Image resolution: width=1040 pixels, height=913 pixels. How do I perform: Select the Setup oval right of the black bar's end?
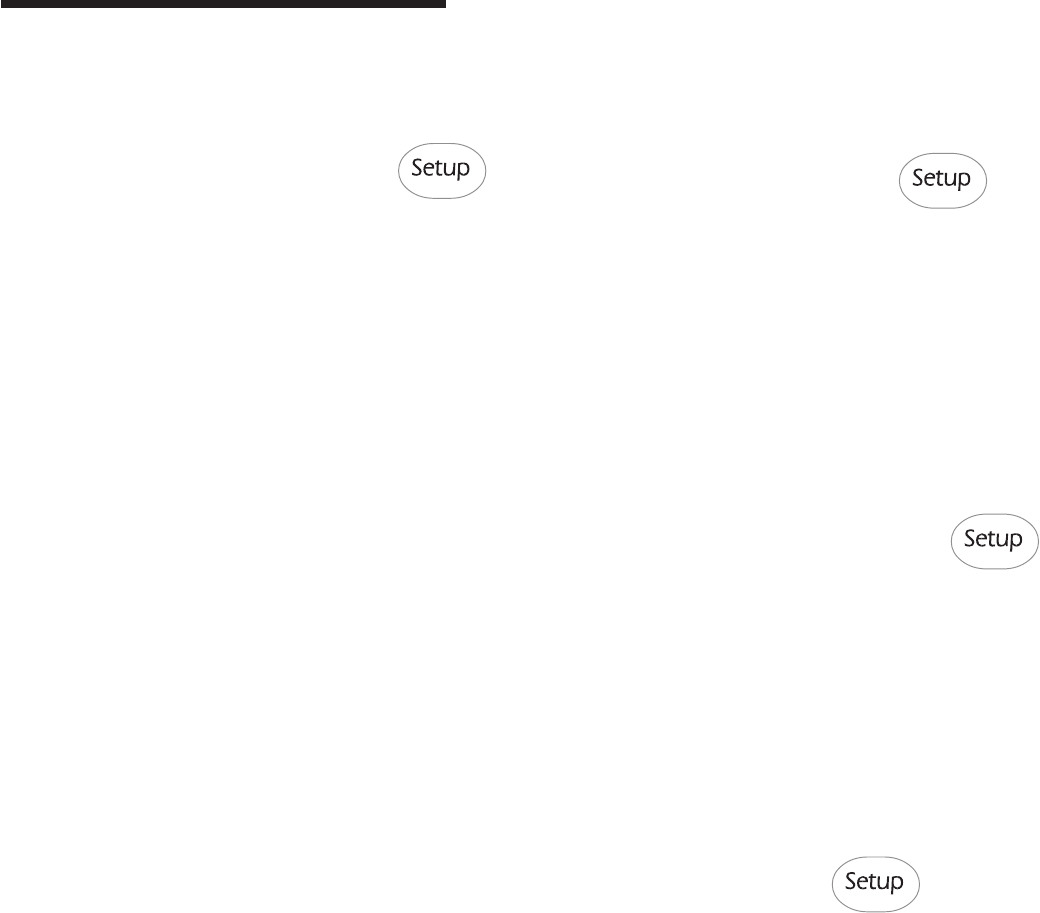(x=442, y=171)
